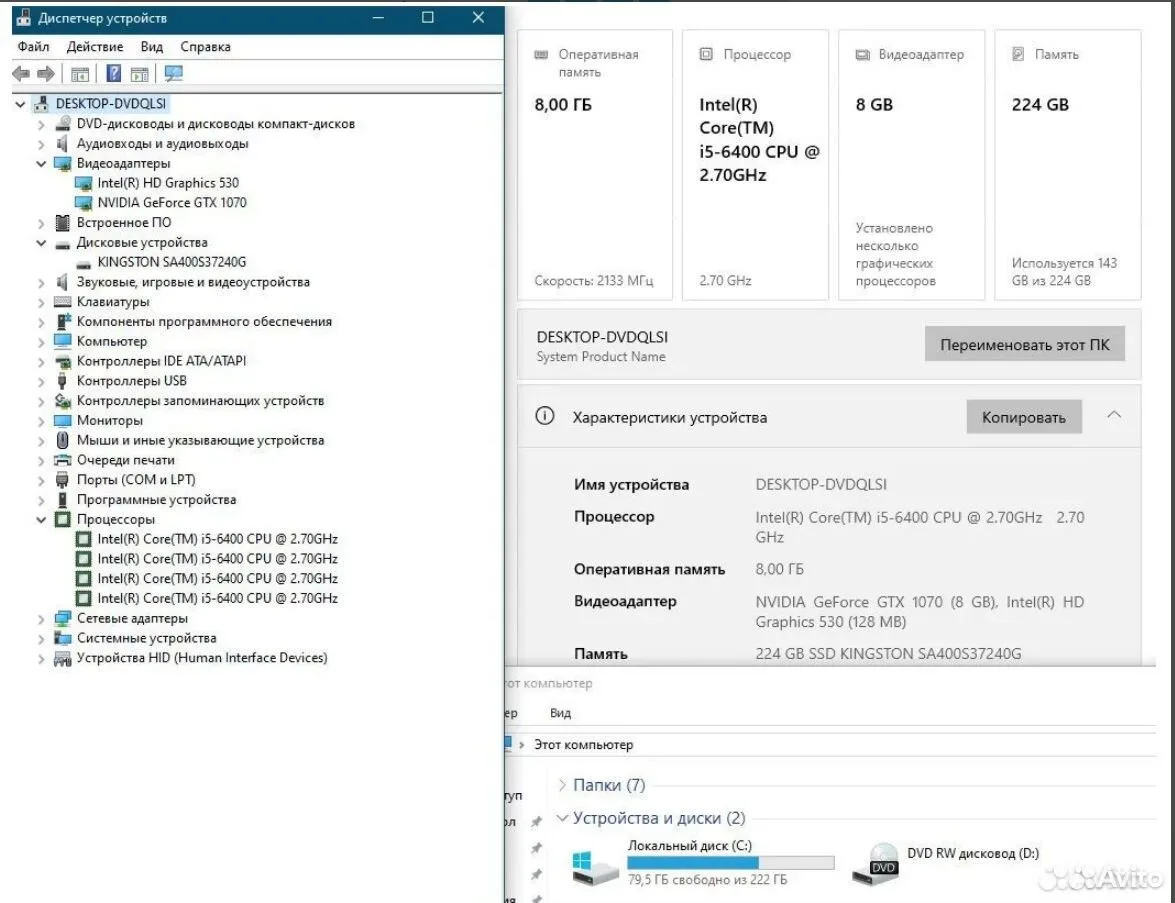
Task: Minimize the Диспетчер устройств window
Action: (x=378, y=17)
